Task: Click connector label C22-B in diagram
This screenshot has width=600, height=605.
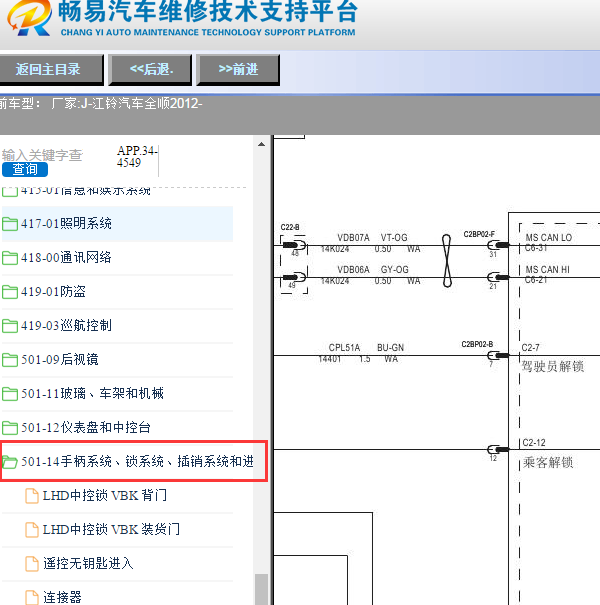Action: [x=290, y=227]
